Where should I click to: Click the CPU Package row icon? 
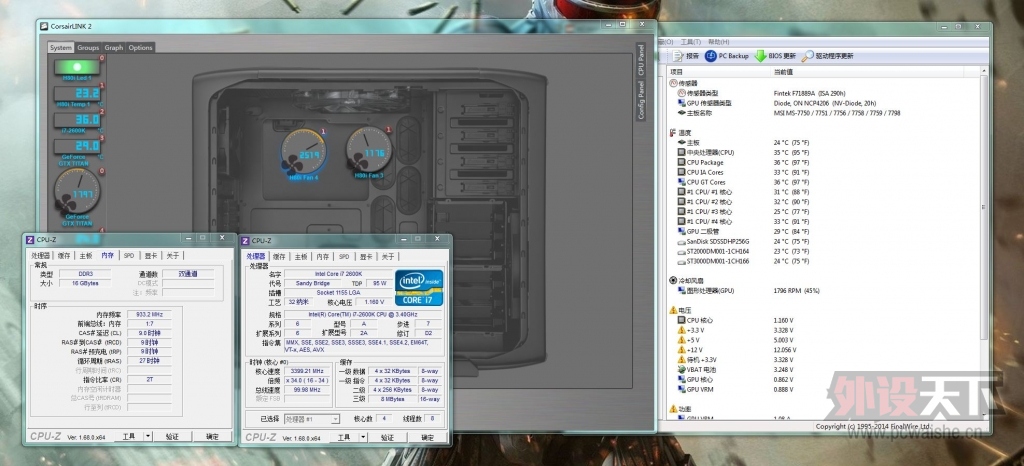[x=682, y=163]
